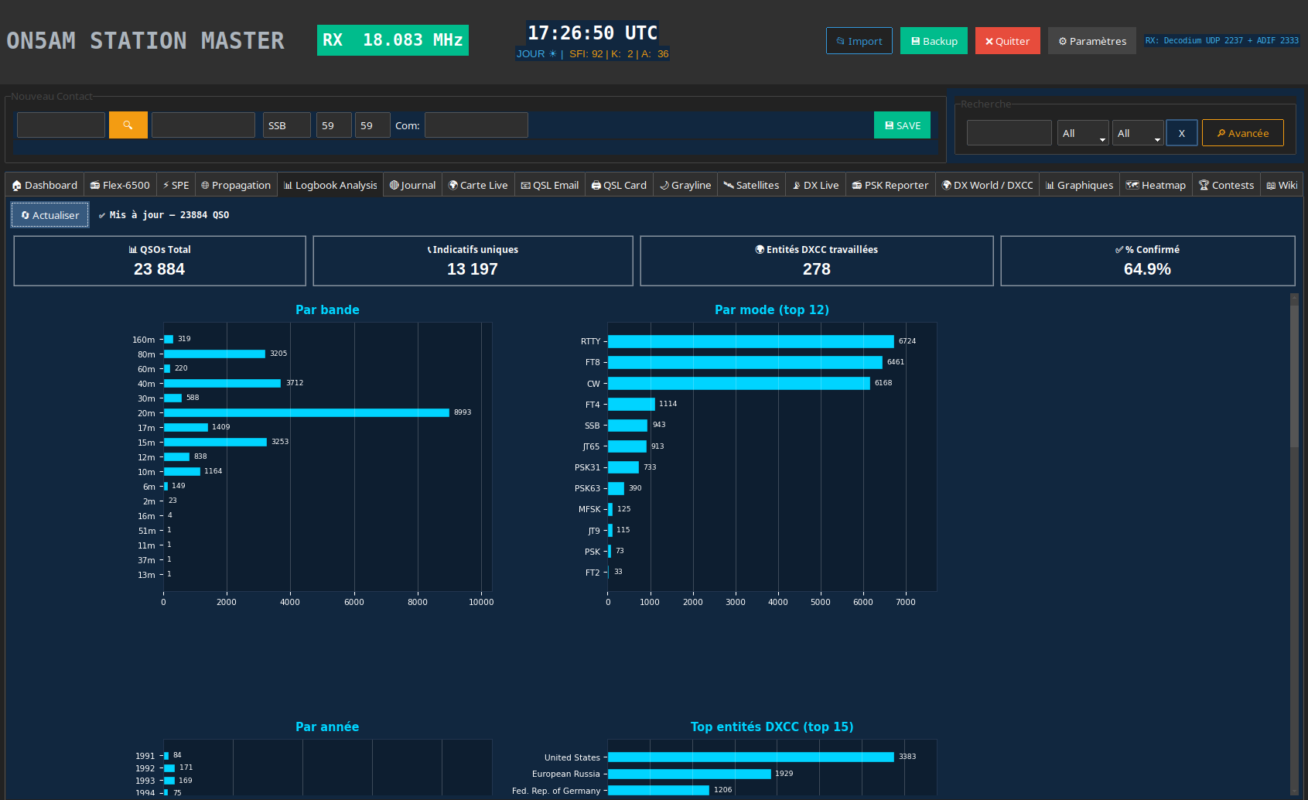
Task: Open the Journal tab
Action: [x=413, y=185]
